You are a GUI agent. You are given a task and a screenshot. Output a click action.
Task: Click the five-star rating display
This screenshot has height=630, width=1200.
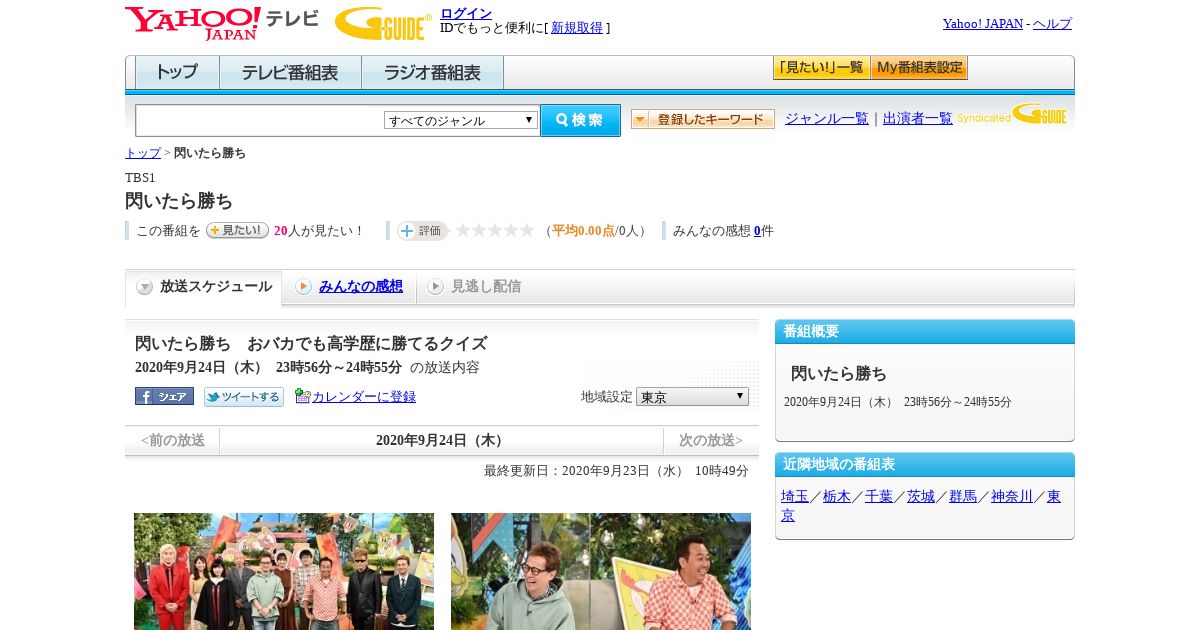tap(495, 230)
